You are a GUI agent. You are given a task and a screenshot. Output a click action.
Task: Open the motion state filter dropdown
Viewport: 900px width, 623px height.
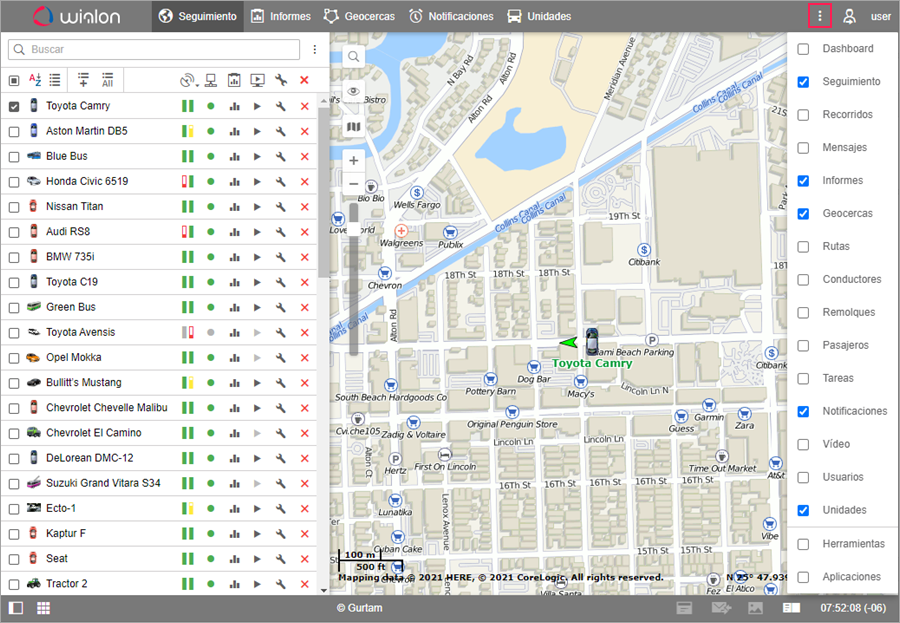(x=188, y=80)
